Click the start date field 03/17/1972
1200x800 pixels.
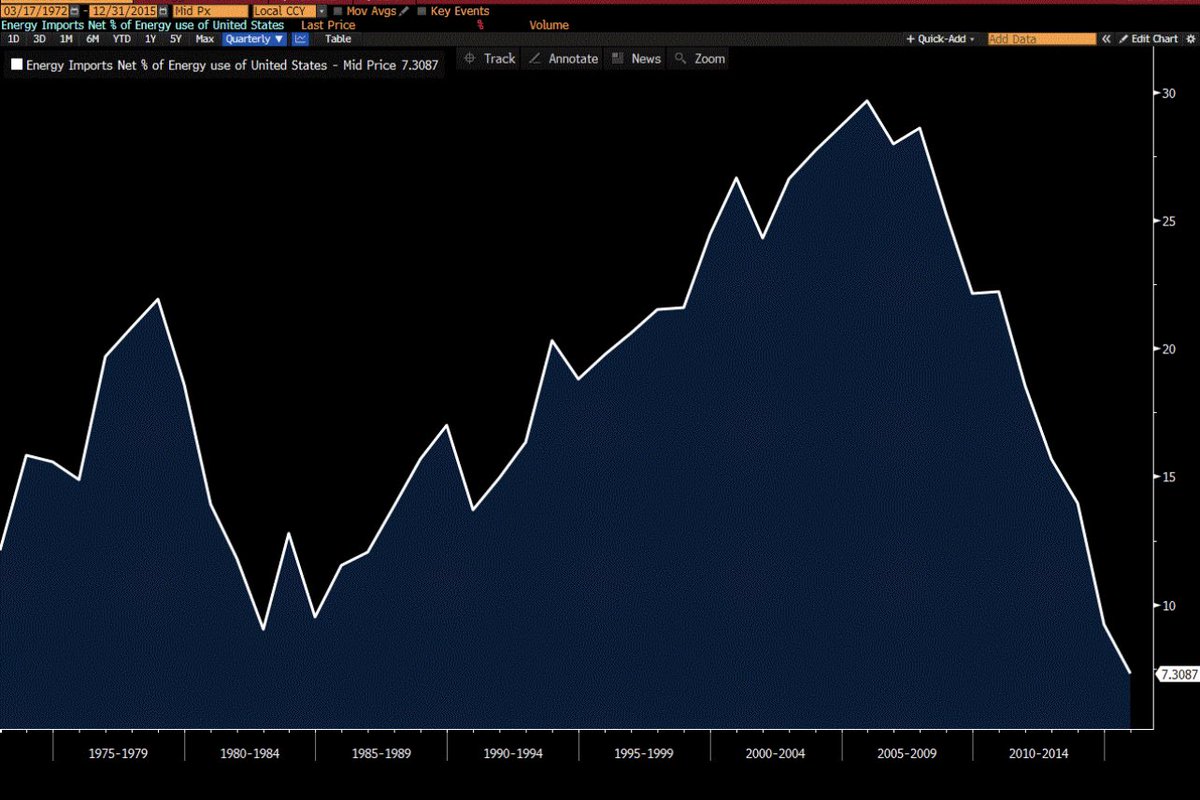(x=35, y=11)
